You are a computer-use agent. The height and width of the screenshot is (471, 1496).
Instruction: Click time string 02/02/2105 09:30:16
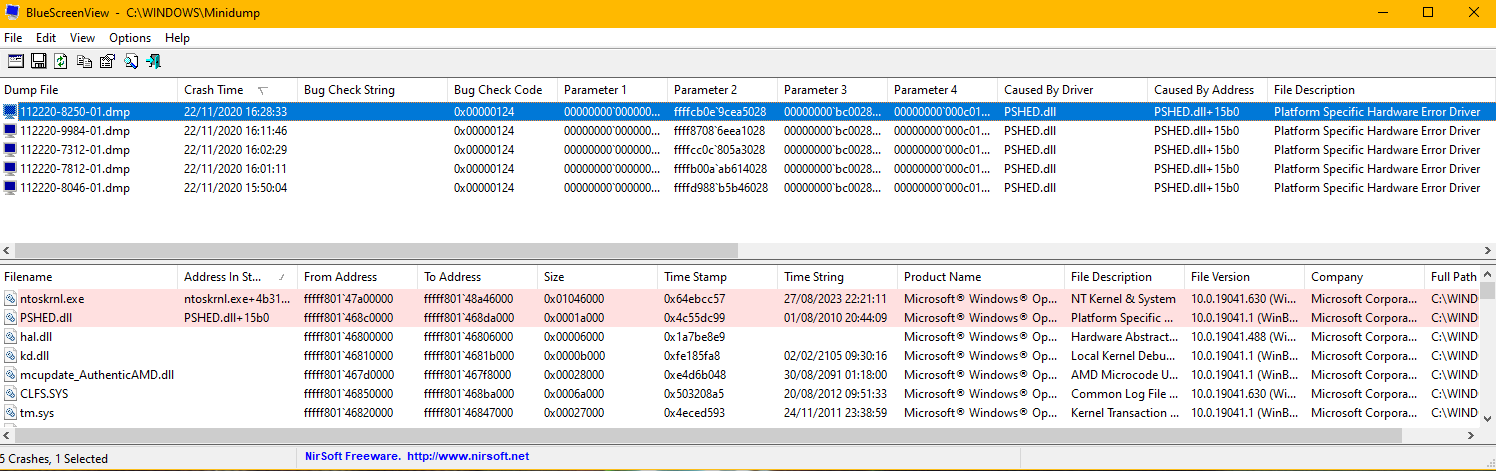[x=835, y=356]
